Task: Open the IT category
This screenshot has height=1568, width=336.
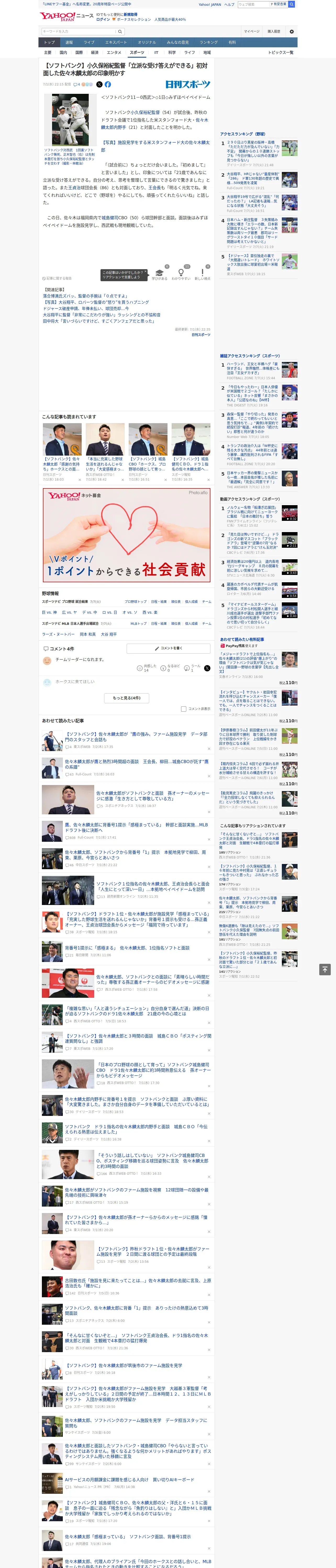Action: coord(156,52)
